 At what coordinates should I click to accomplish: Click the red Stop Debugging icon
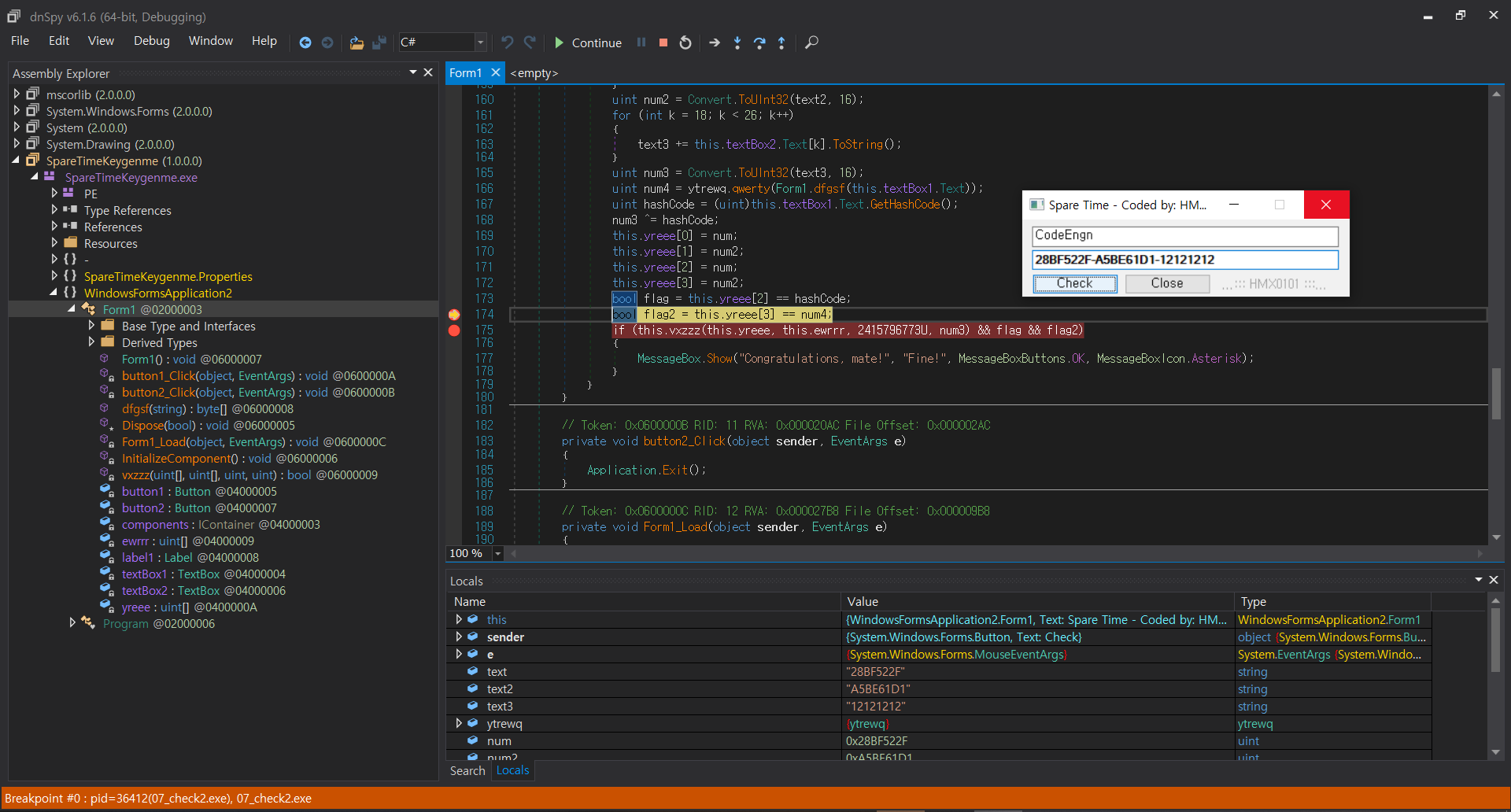663,42
